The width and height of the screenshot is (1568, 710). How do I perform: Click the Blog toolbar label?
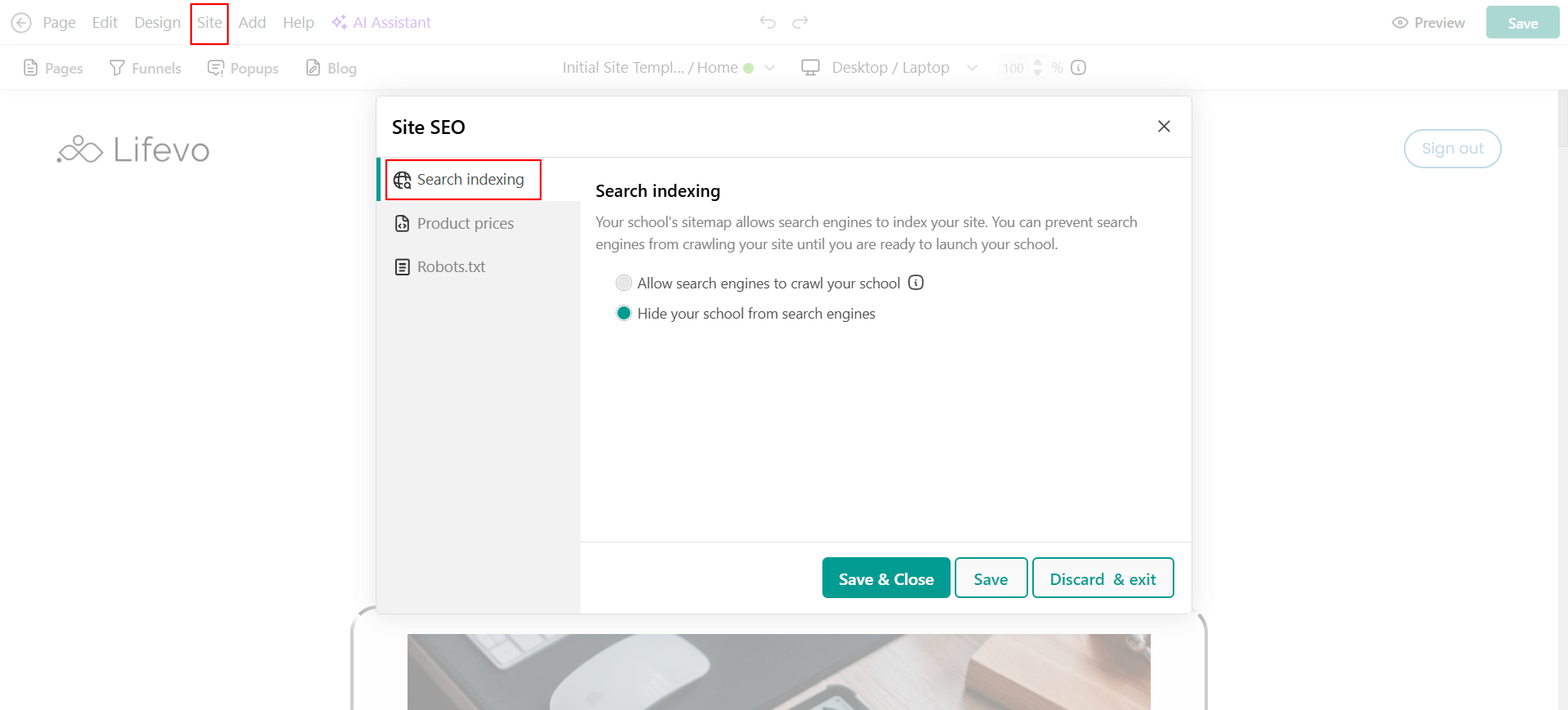tap(341, 69)
